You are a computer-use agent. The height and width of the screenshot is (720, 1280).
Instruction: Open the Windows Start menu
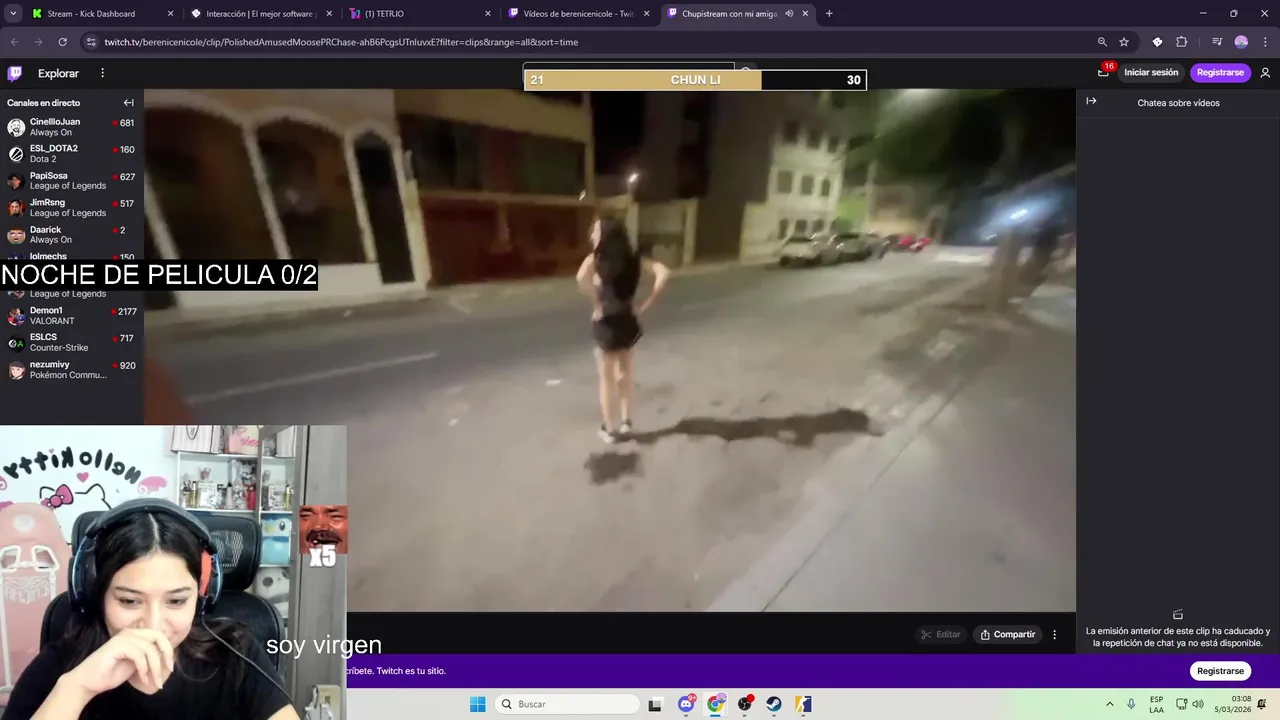[478, 704]
